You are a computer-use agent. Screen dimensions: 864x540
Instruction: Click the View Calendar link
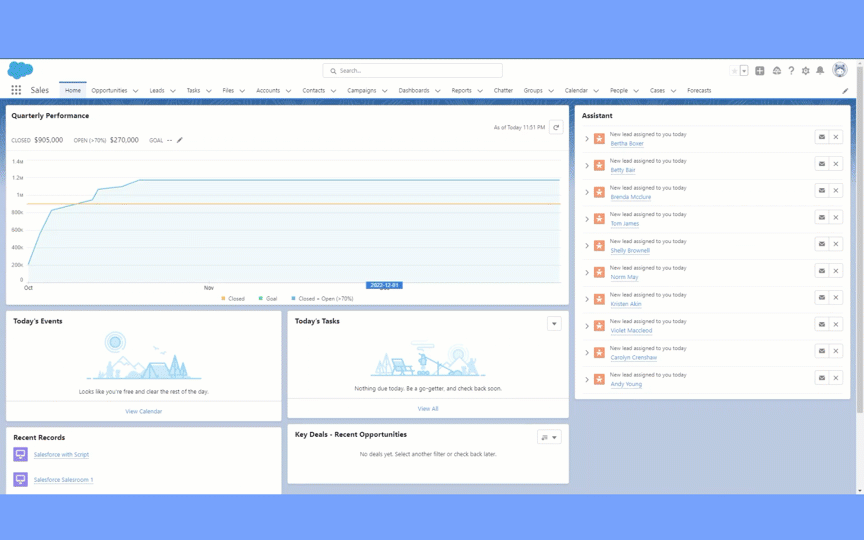[x=143, y=411]
